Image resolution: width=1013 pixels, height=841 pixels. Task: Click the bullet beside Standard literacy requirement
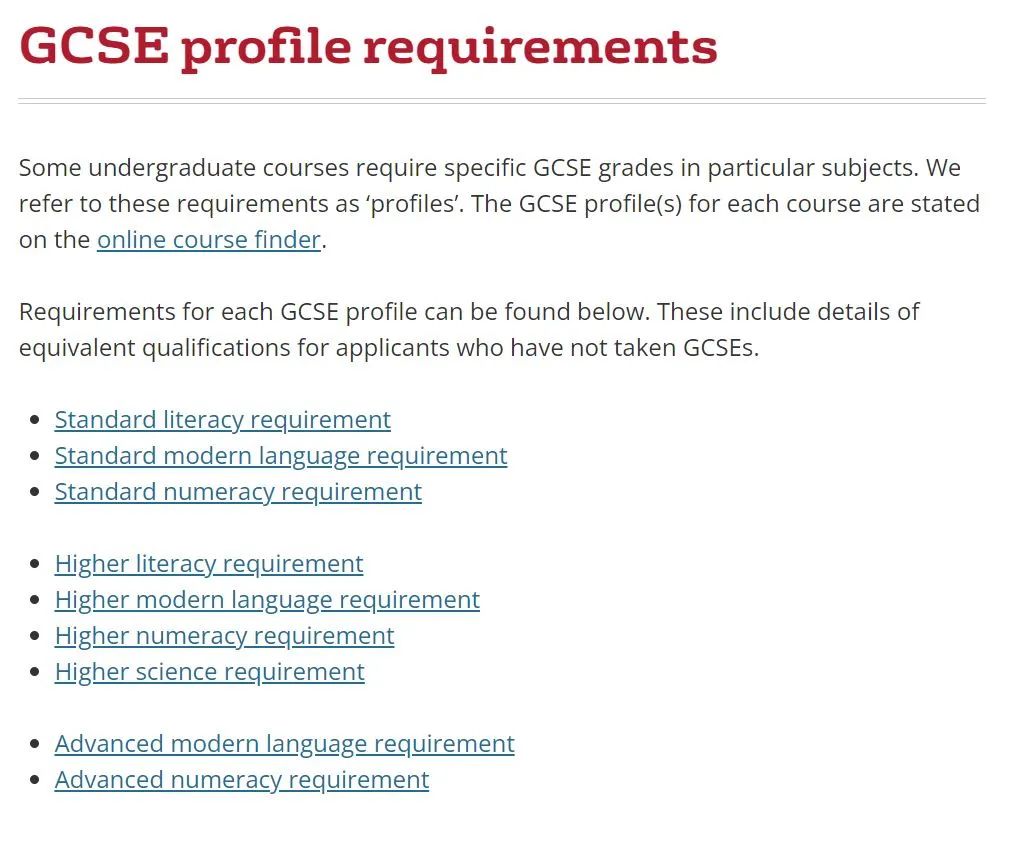click(x=36, y=420)
